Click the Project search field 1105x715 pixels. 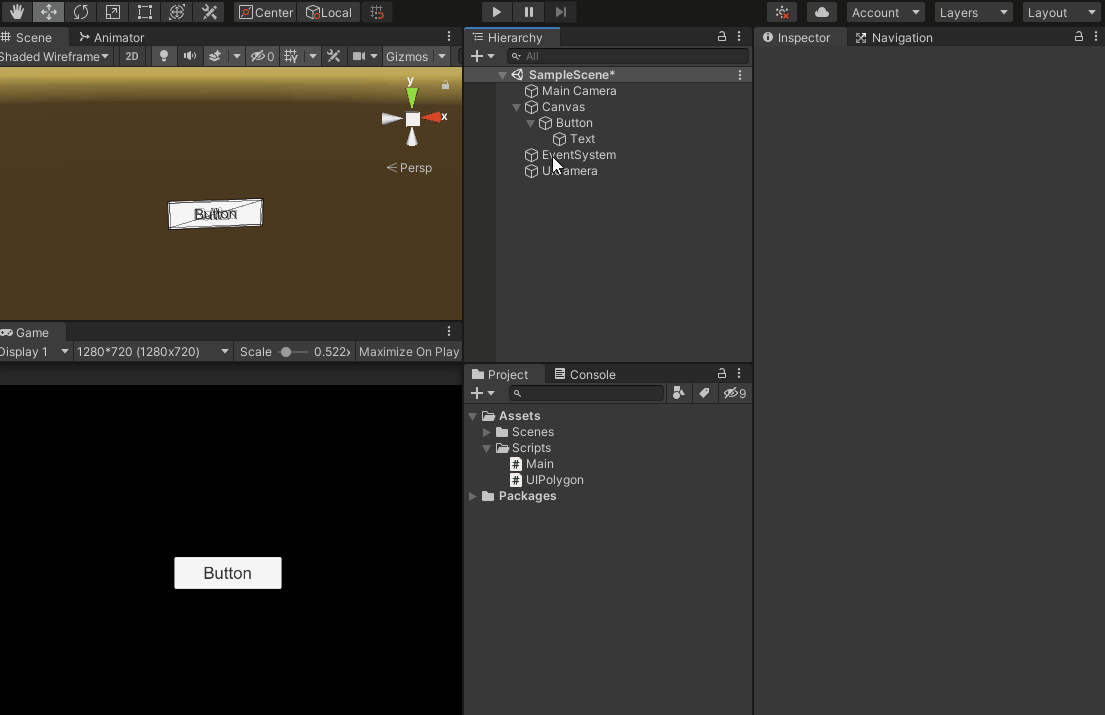tap(587, 393)
